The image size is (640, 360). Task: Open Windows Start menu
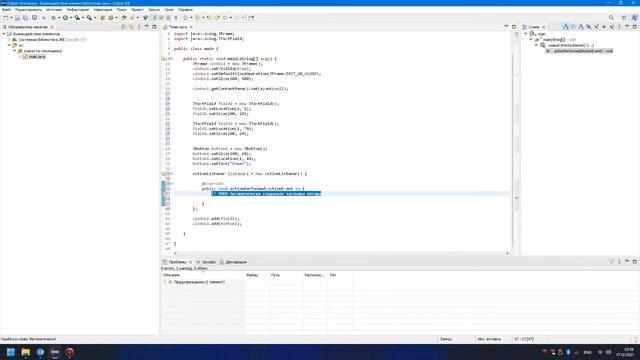point(11,352)
